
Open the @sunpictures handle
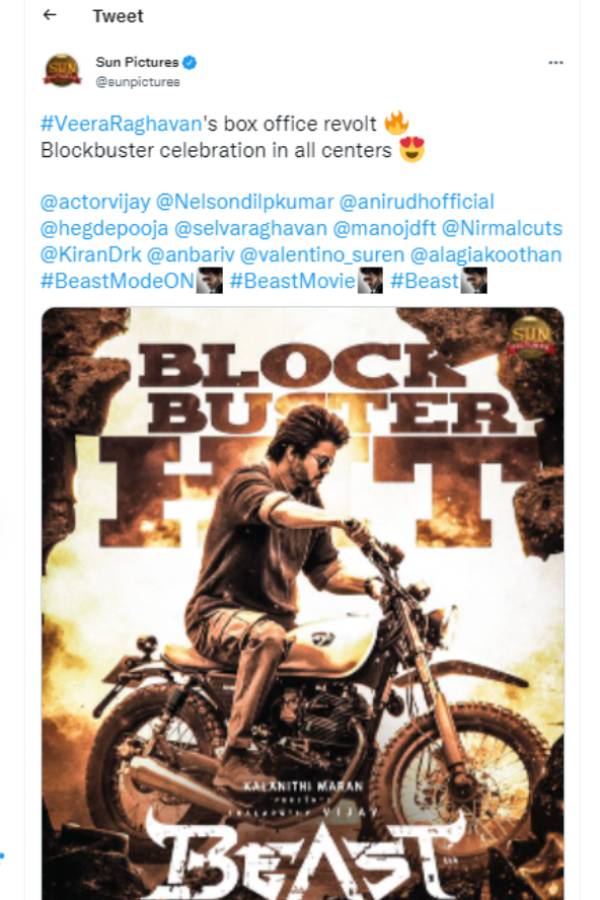[x=137, y=82]
